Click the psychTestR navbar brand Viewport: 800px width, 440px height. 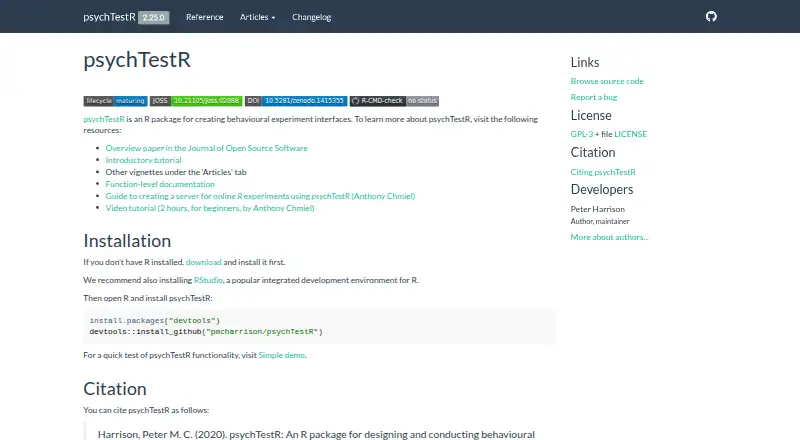coord(109,17)
